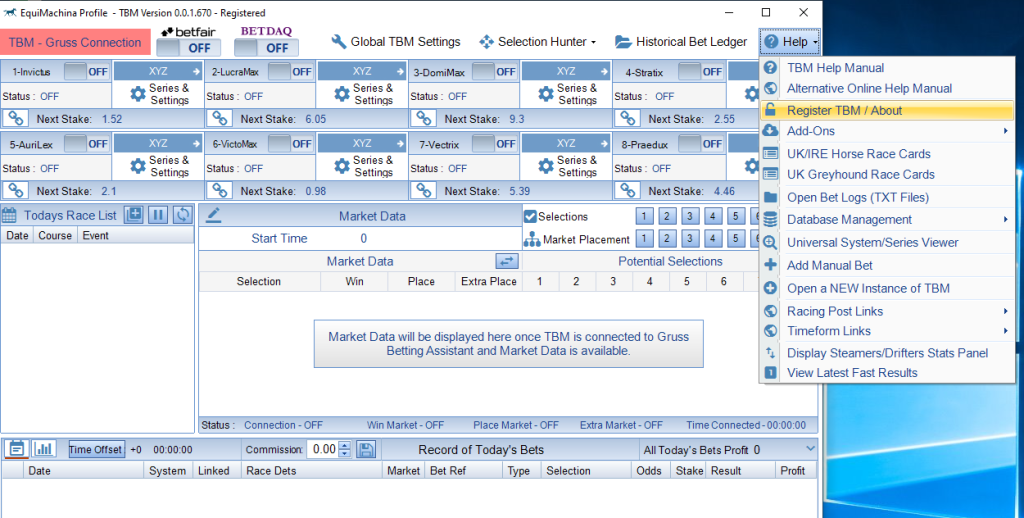Open Series & Settings gear for 1-Invictus
Screen dimensions: 1024x518
[138, 94]
